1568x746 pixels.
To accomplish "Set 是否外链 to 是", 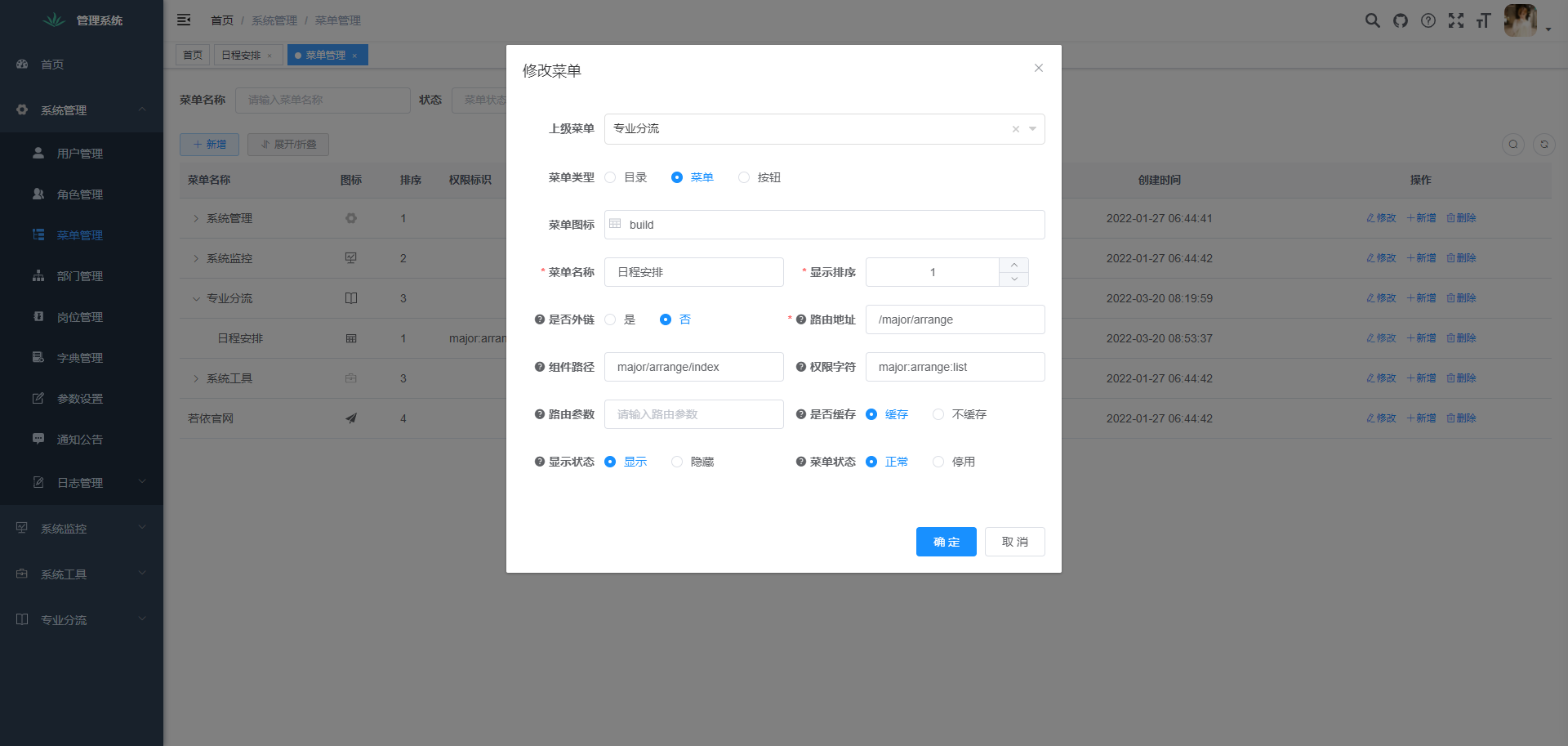I will coord(620,319).
